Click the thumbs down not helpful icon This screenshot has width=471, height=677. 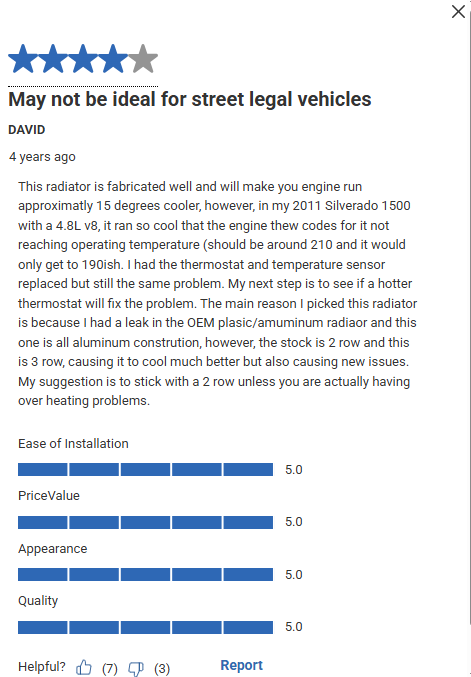[136, 668]
